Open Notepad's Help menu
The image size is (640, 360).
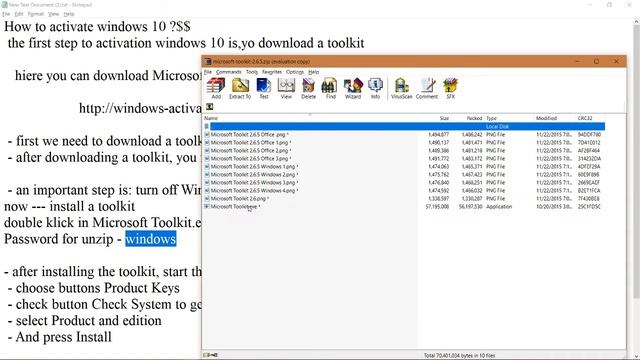pos(69,14)
